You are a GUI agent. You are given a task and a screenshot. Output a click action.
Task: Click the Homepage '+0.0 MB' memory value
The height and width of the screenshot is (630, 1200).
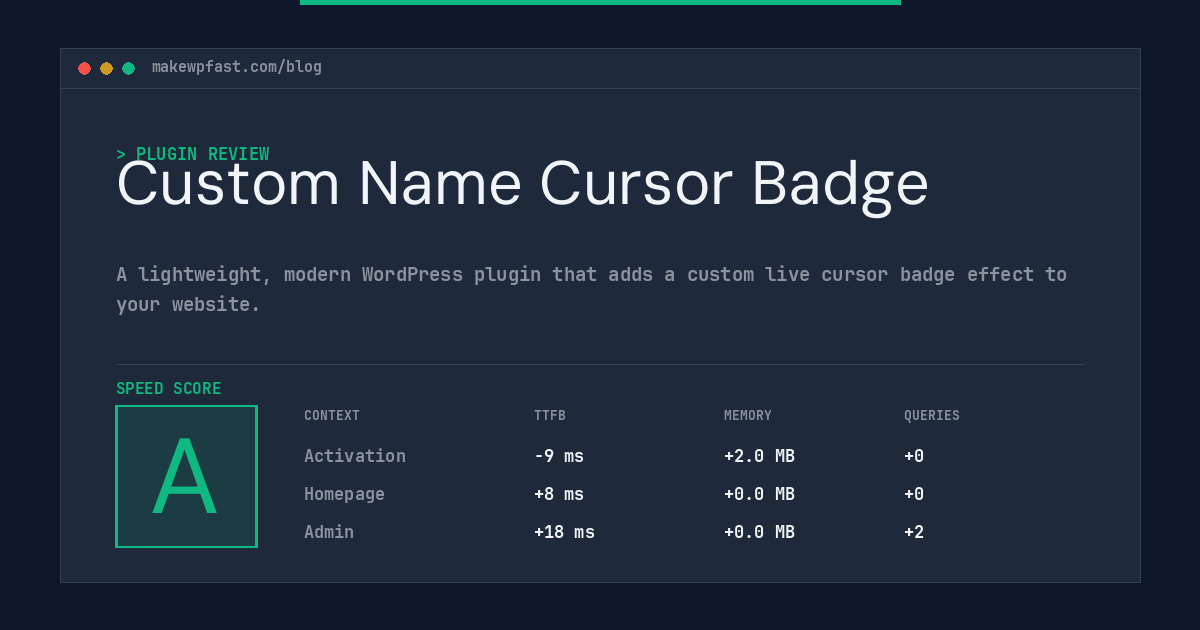(x=759, y=494)
